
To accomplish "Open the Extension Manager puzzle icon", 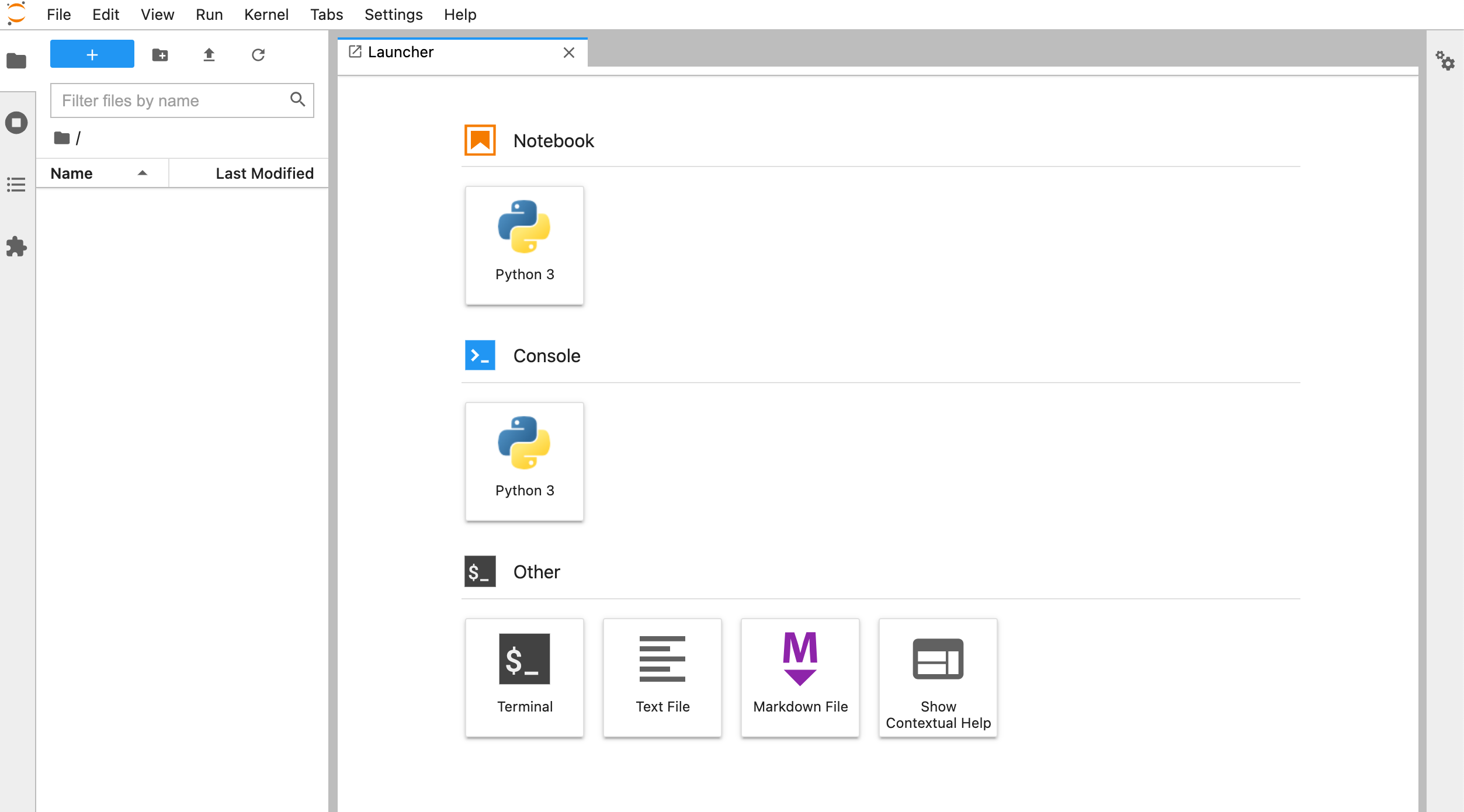I will point(16,247).
